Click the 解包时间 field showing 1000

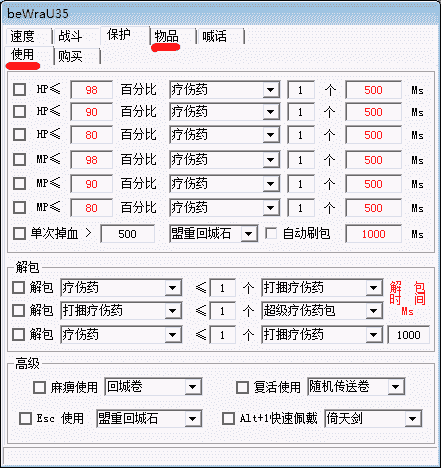coord(408,335)
